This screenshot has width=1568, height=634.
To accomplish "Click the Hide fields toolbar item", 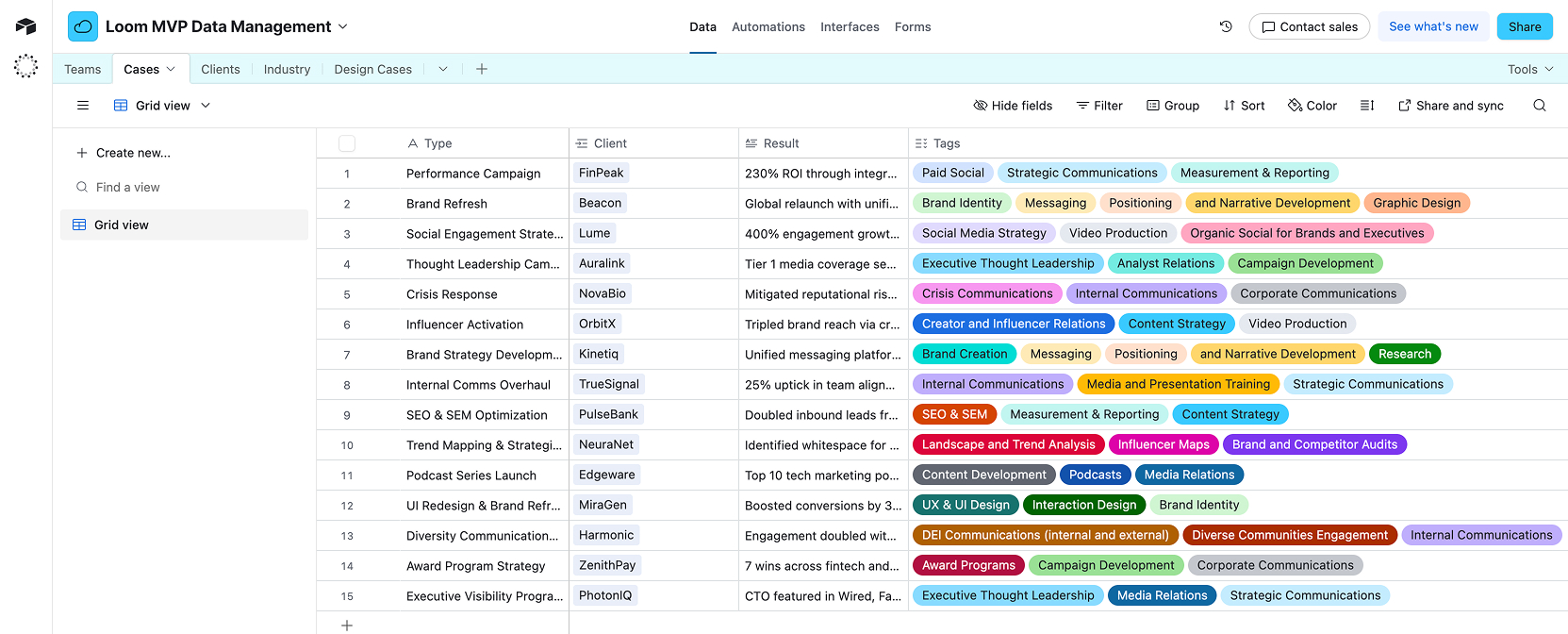I will click(x=1013, y=106).
